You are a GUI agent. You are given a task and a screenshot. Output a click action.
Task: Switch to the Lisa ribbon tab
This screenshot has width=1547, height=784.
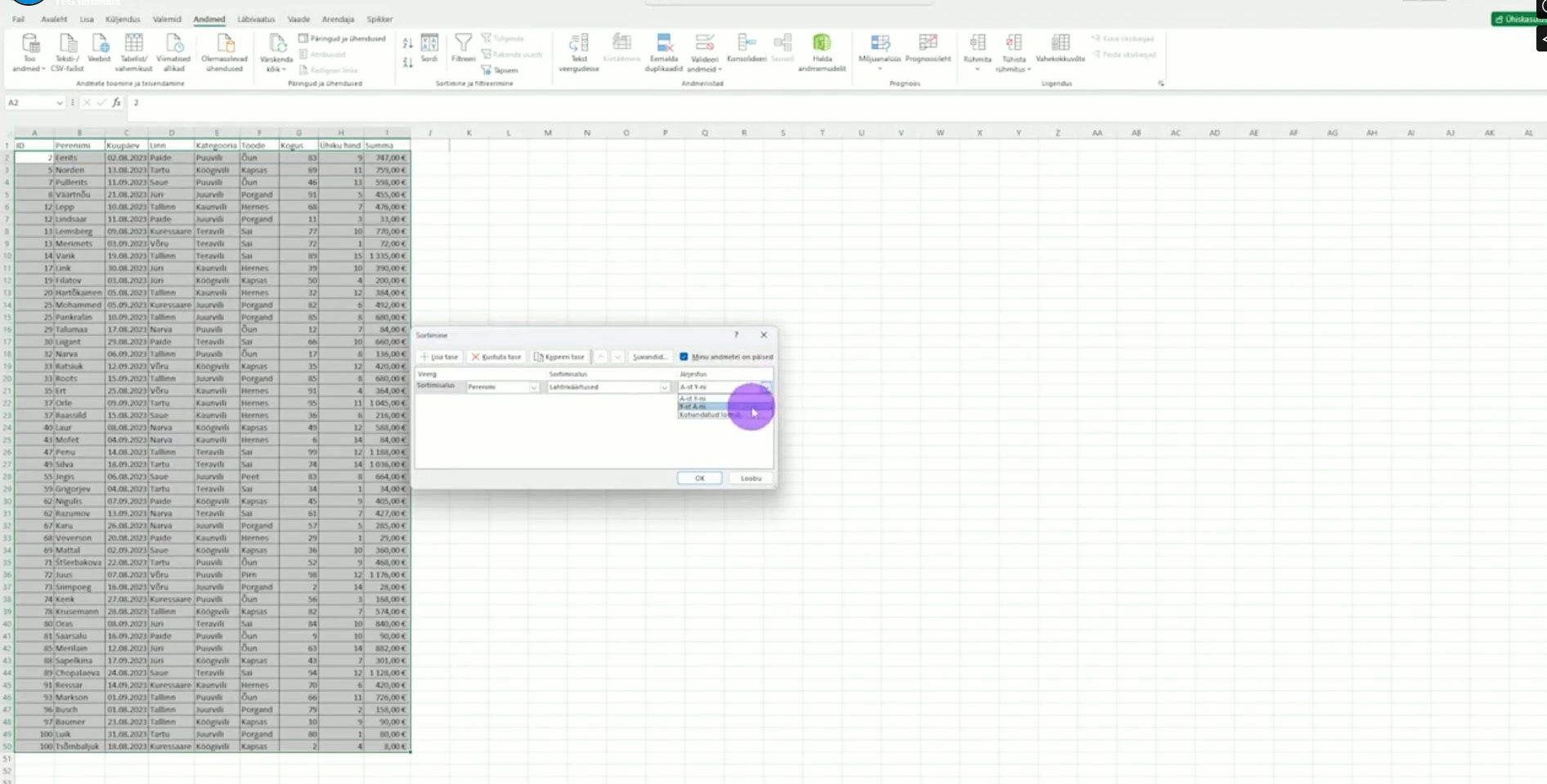click(87, 19)
